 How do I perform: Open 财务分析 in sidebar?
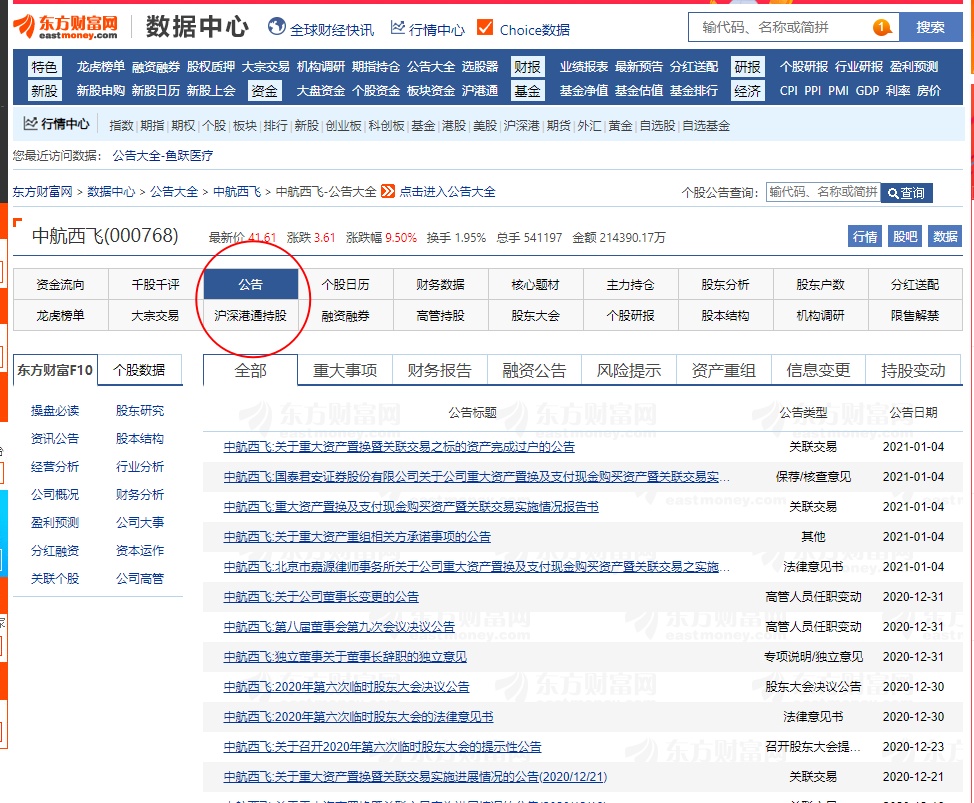(140, 494)
